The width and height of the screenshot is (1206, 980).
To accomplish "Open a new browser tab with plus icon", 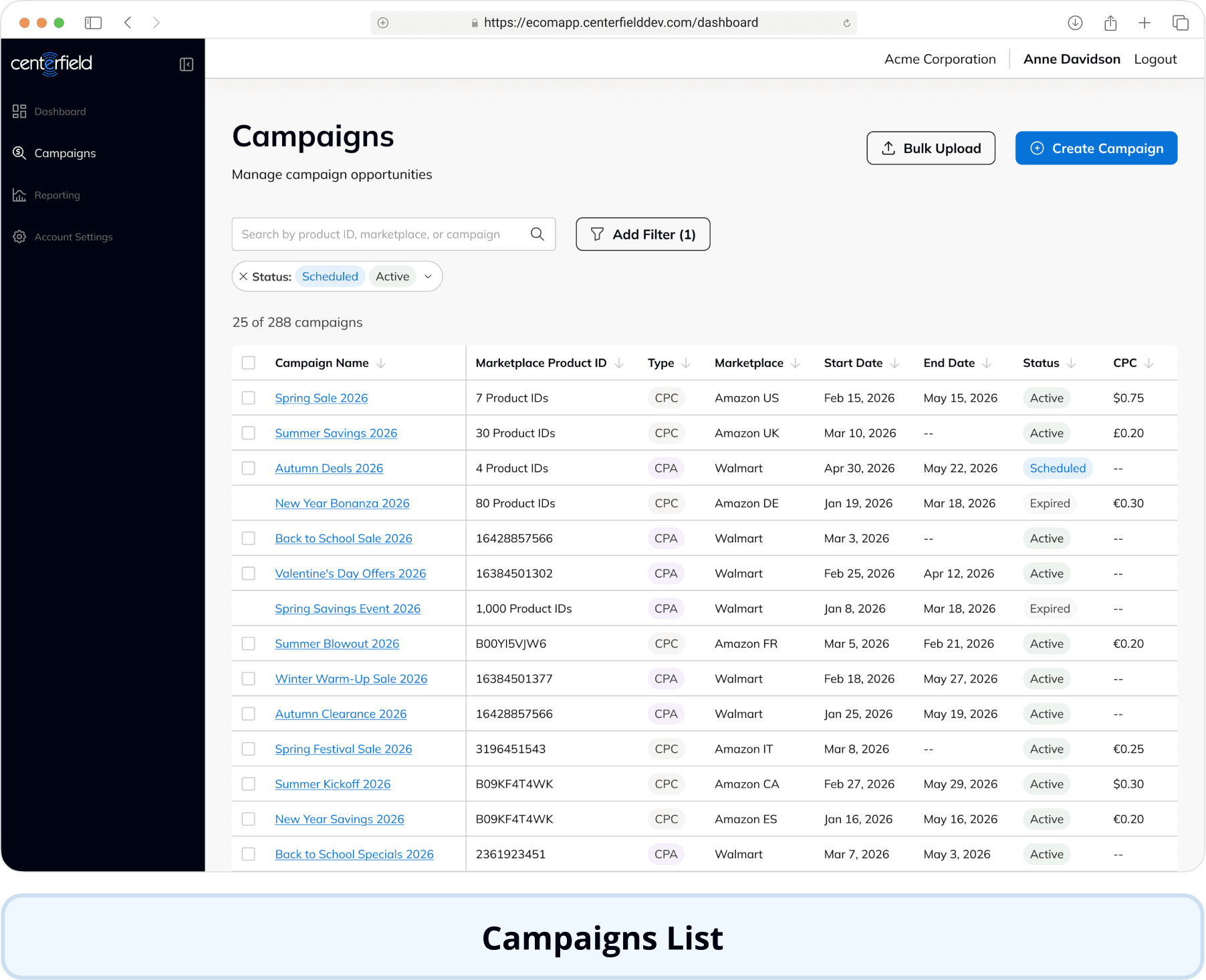I will [x=1144, y=23].
